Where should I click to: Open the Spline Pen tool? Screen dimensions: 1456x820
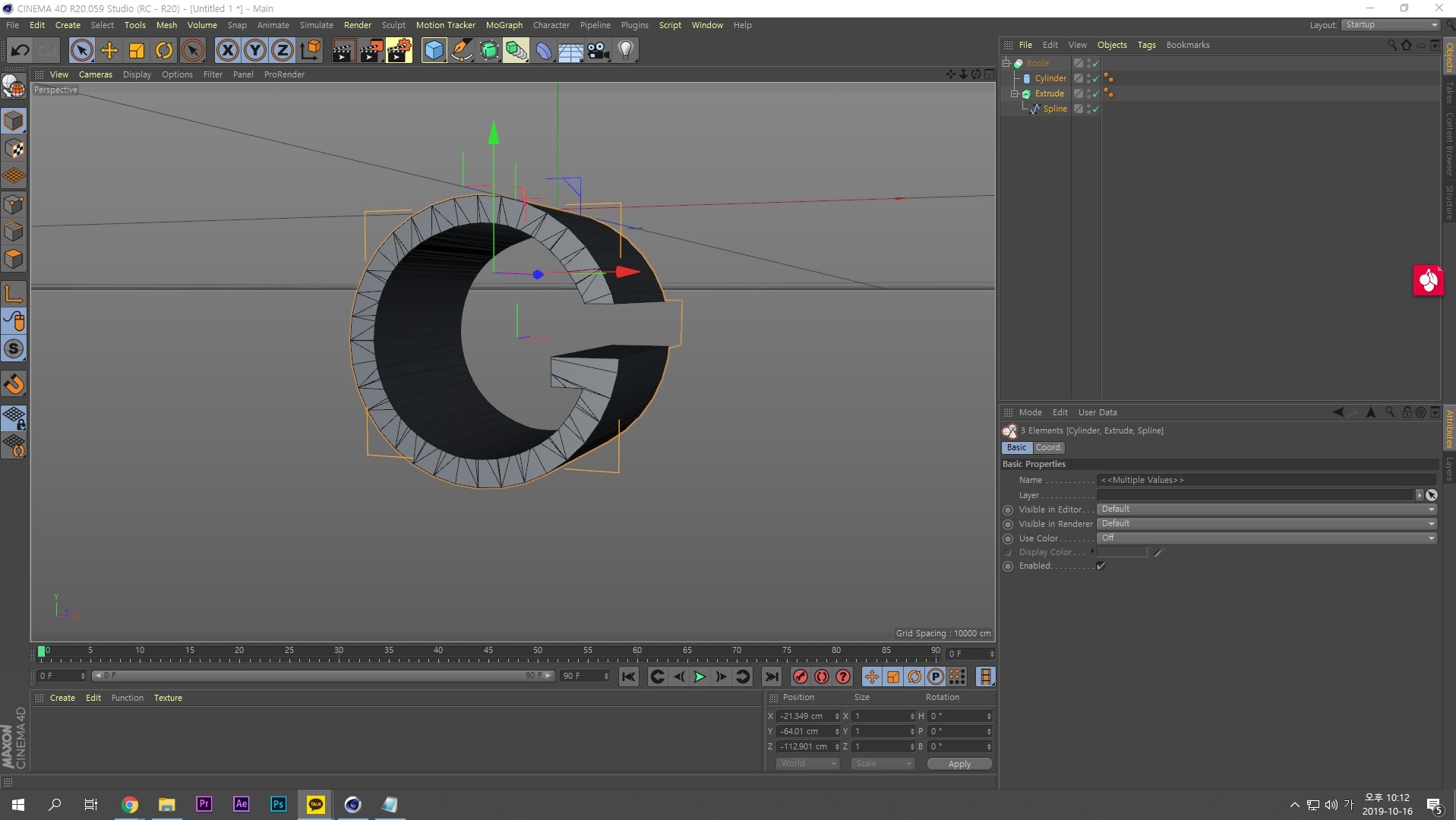[461, 51]
